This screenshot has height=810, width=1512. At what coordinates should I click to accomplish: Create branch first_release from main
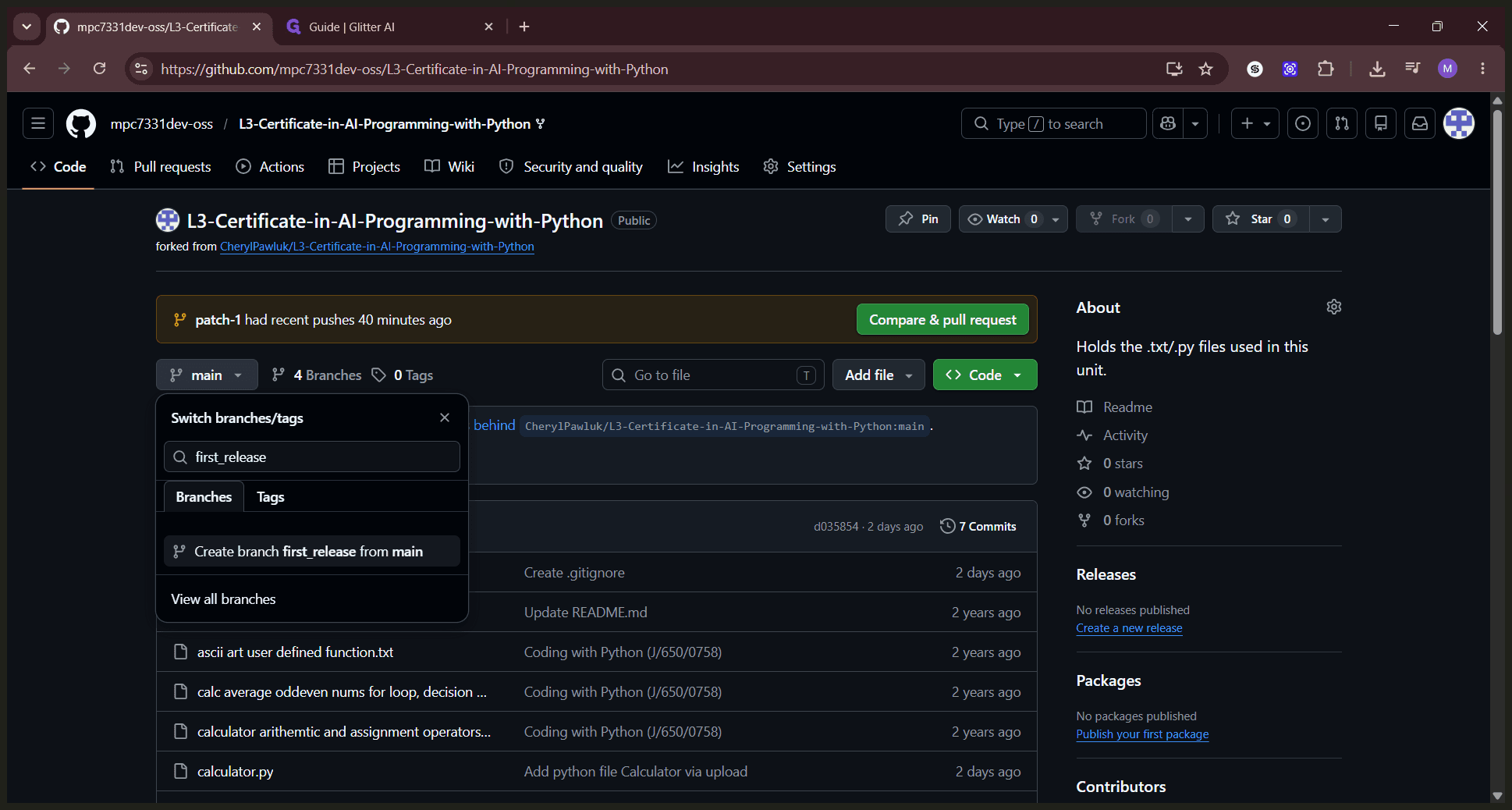(312, 551)
